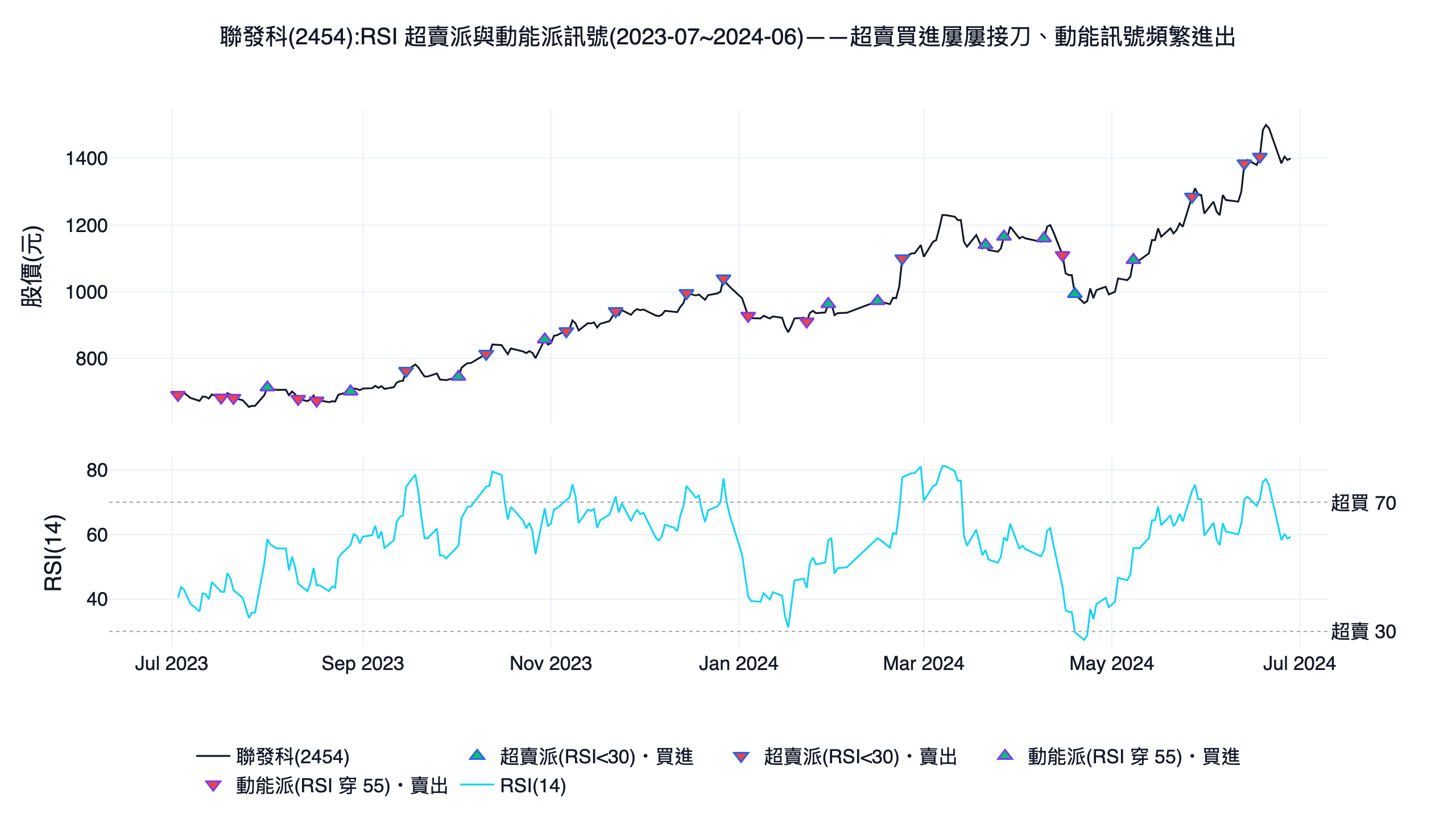Toggle the 聯發科(2454) price line legend entry
This screenshot has width=1456, height=819.
pyautogui.click(x=273, y=756)
